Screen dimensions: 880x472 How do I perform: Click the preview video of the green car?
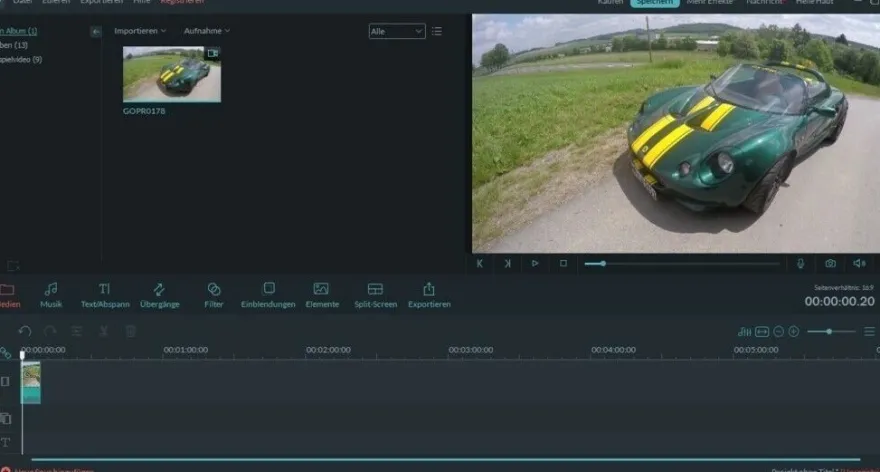[x=676, y=134]
